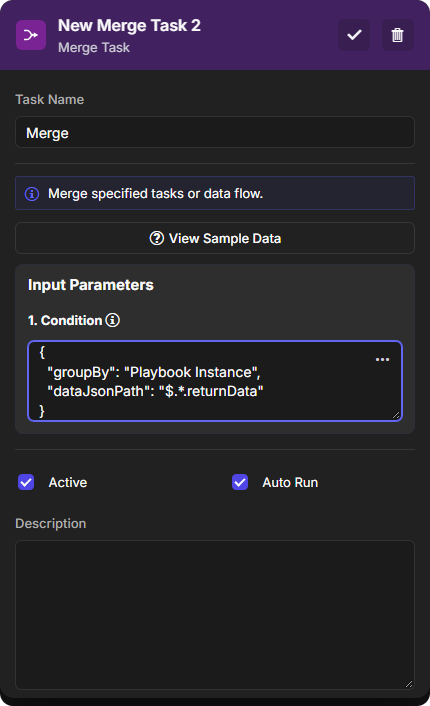This screenshot has height=706, width=430.
Task: Click into the empty Description box
Action: tap(215, 615)
